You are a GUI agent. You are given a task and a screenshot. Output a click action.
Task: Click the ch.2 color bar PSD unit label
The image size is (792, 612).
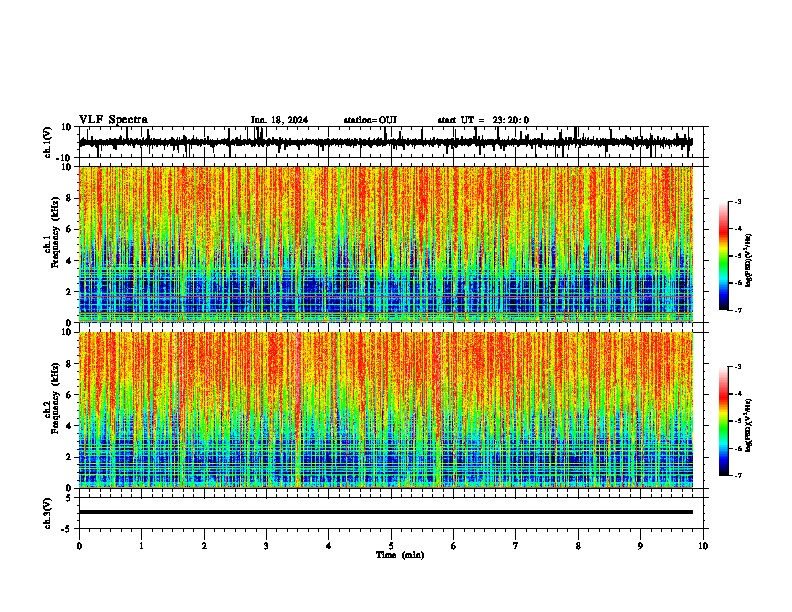pyautogui.click(x=749, y=425)
